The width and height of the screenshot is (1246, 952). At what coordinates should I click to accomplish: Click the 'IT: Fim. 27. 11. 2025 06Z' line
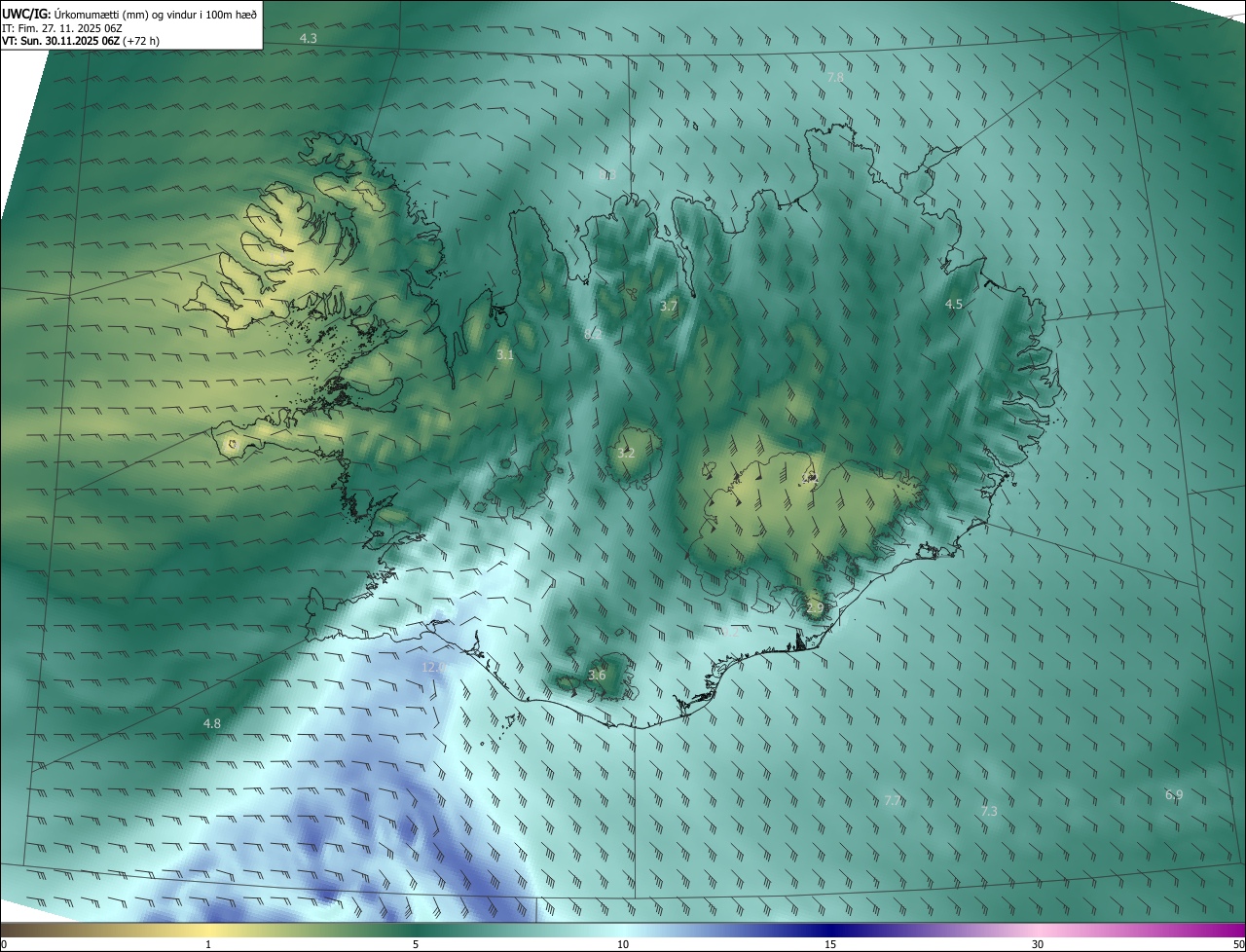[61, 27]
